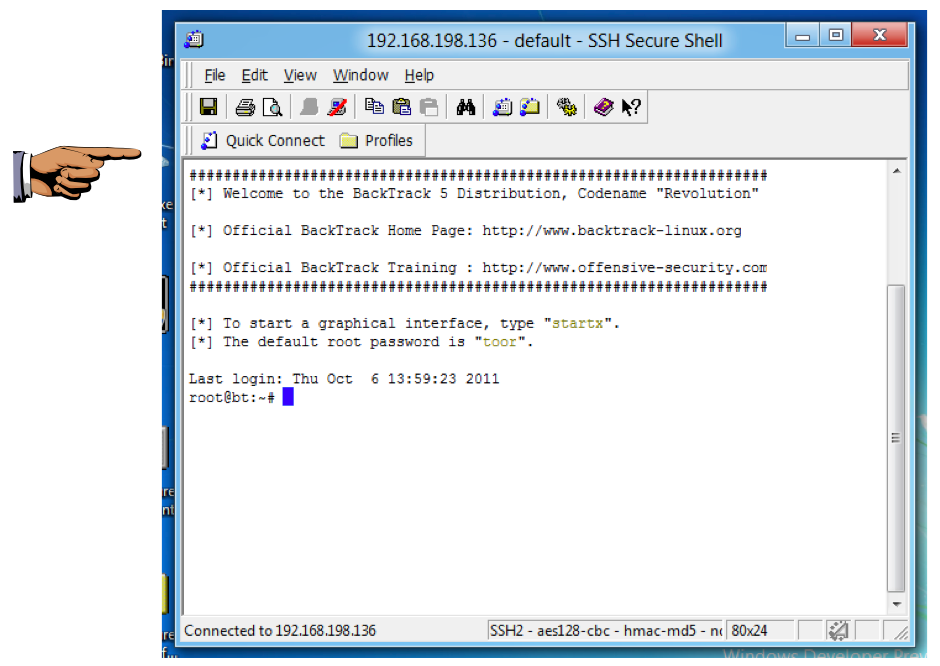The height and width of the screenshot is (666, 940).
Task: Click the root@bt terminal prompt line
Action: click(x=241, y=397)
